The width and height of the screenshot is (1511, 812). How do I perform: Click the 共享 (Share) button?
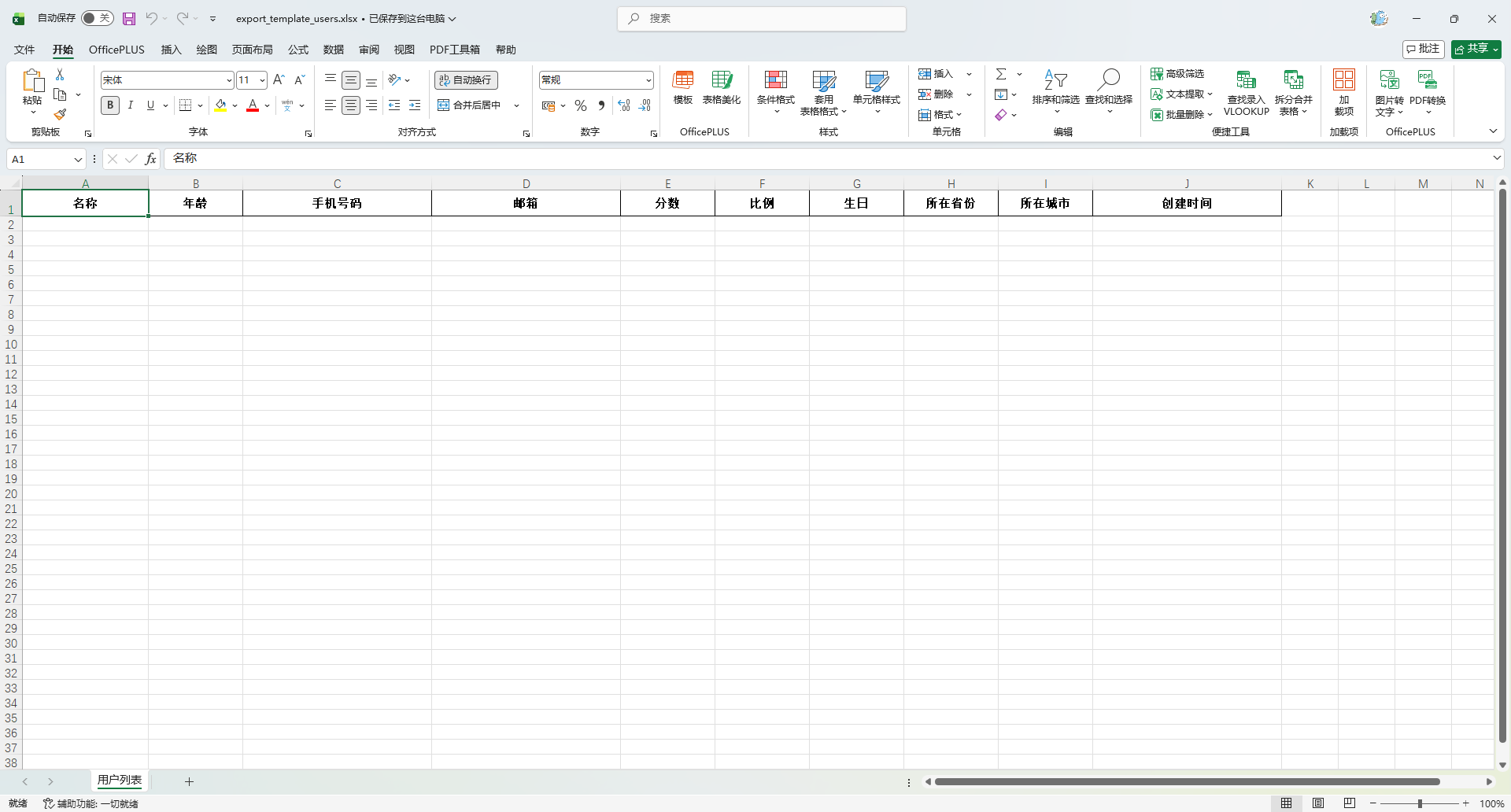point(1476,49)
